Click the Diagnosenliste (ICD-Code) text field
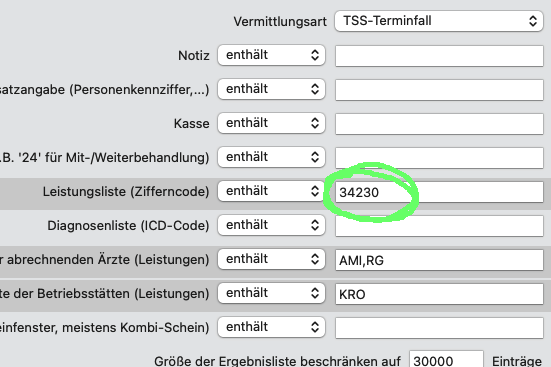 pos(439,226)
